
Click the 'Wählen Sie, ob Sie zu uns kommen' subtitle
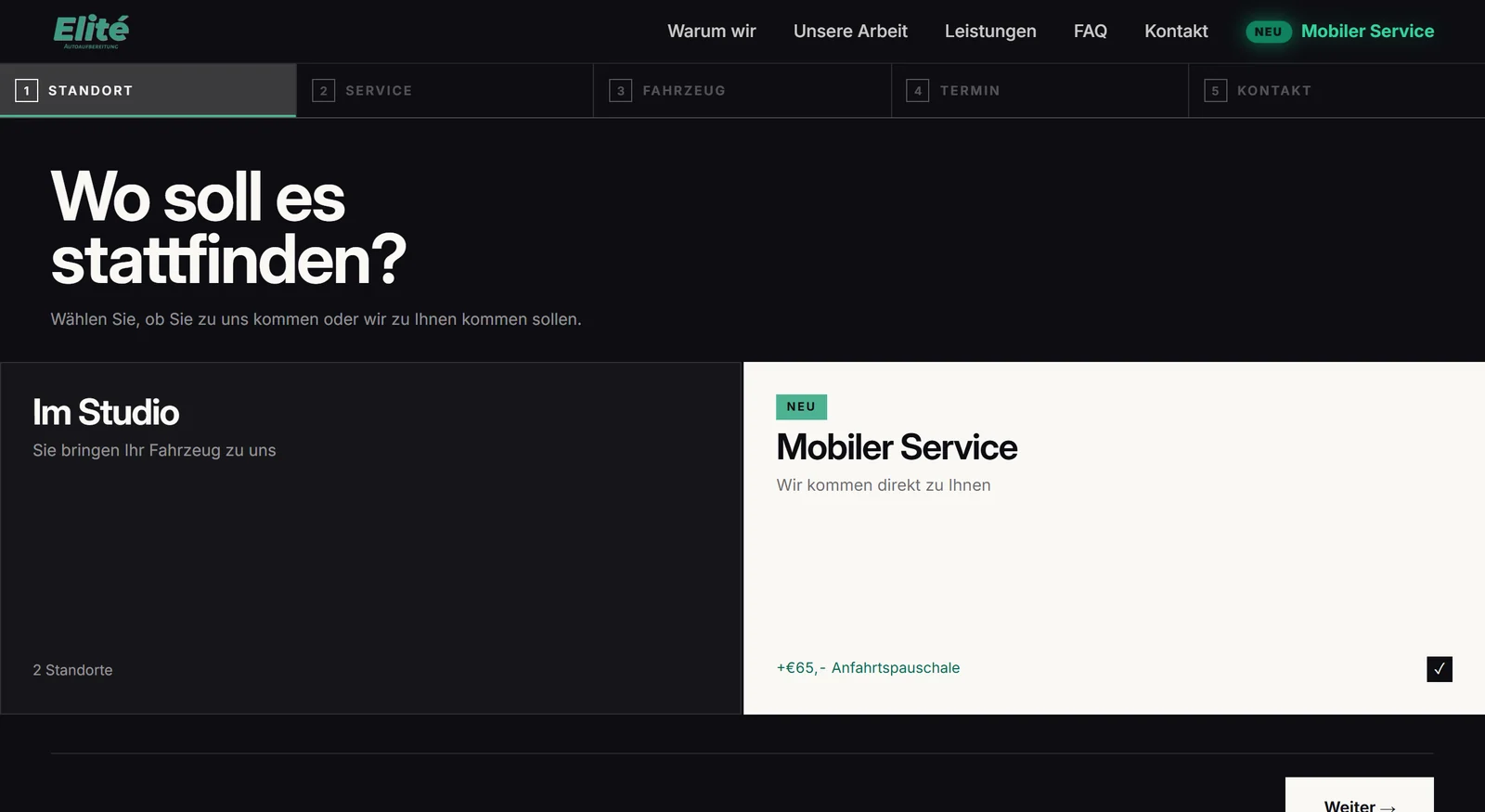tap(316, 319)
